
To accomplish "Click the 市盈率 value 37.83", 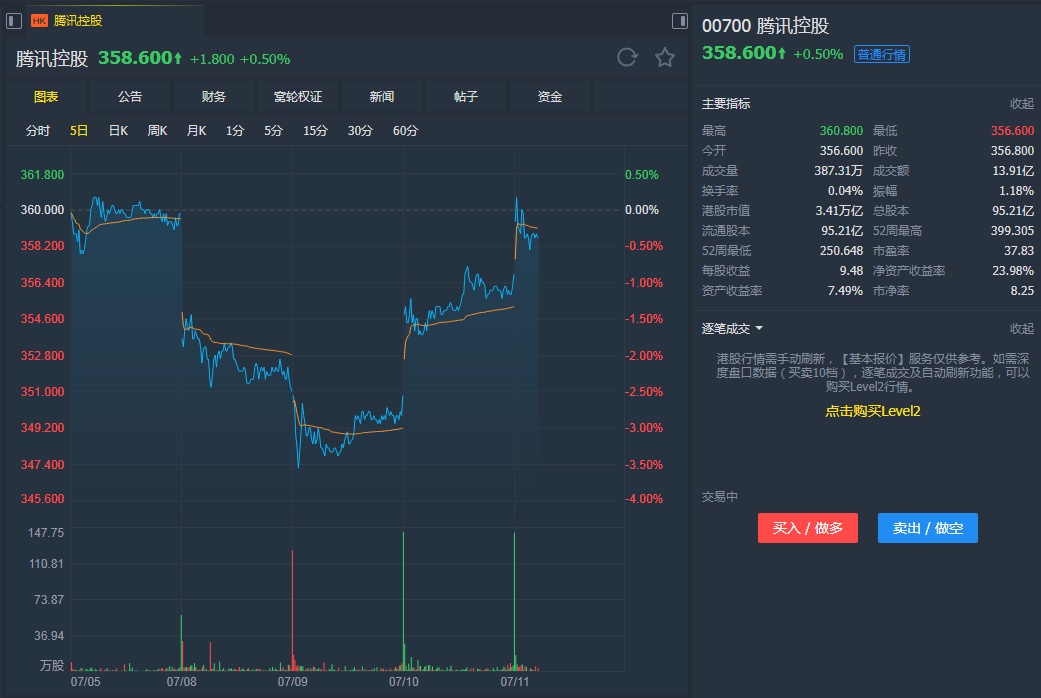I will pos(1019,250).
